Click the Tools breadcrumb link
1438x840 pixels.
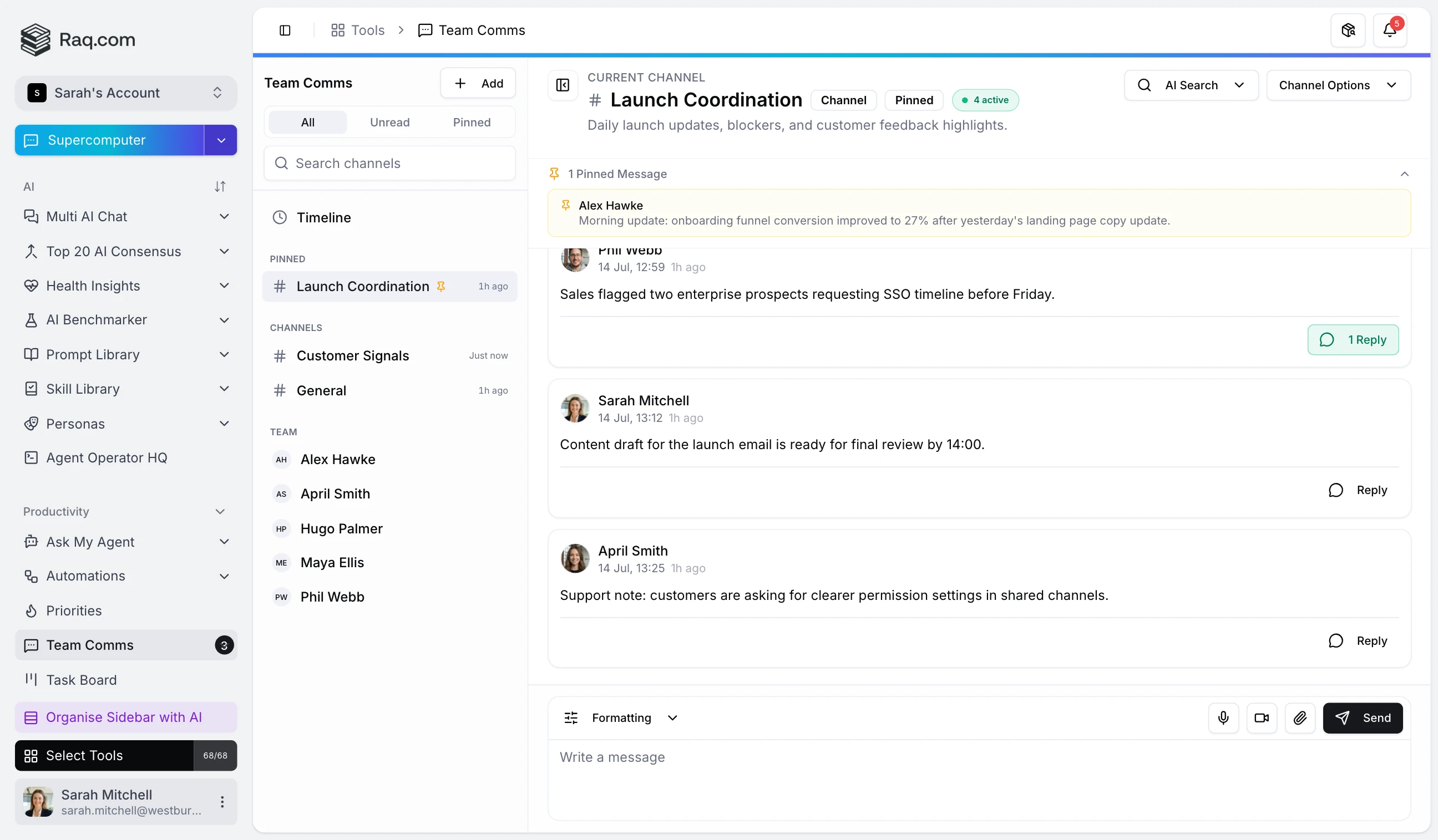coord(358,30)
